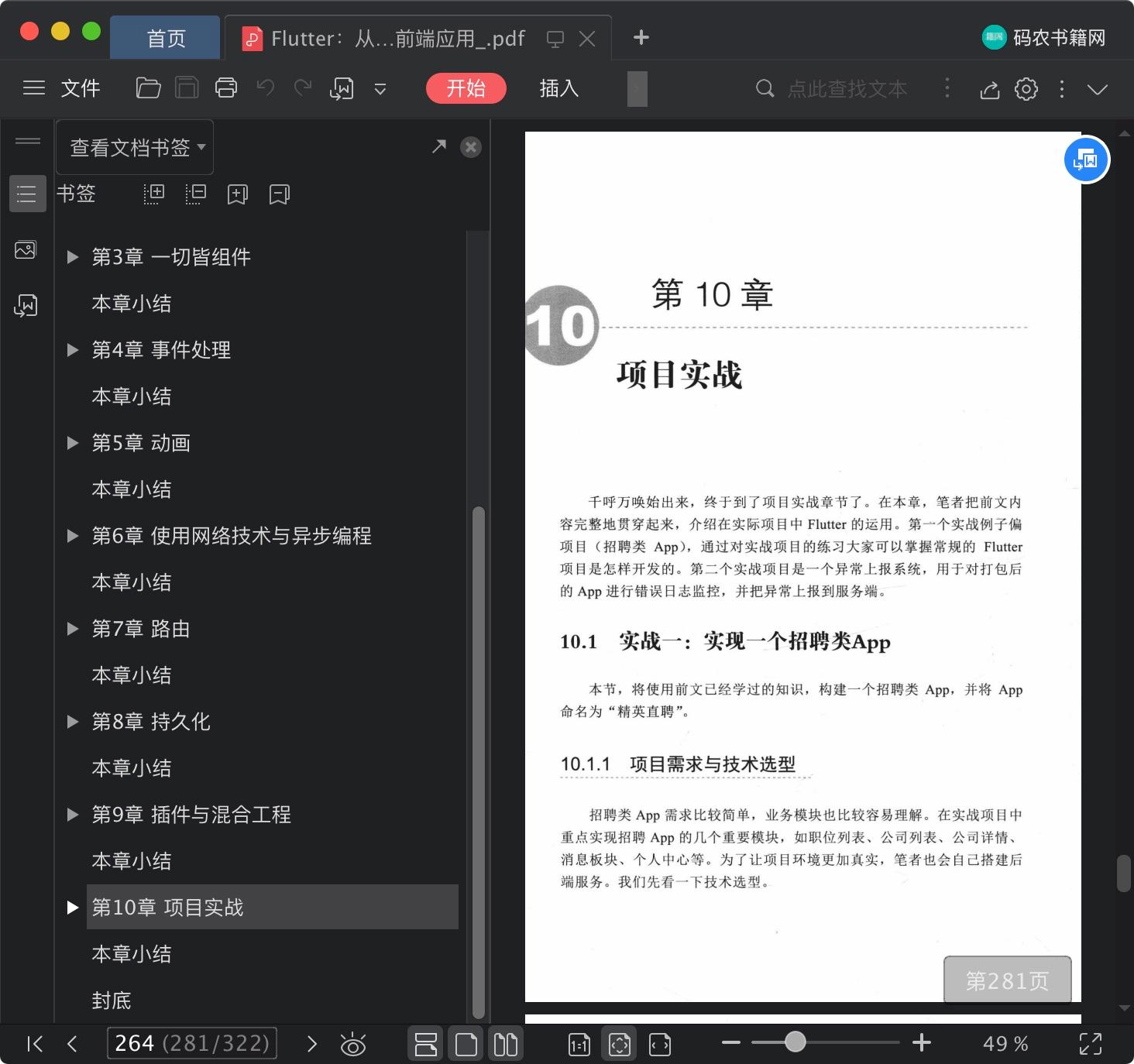
Task: Open the folder (open file) icon
Action: coord(148,88)
